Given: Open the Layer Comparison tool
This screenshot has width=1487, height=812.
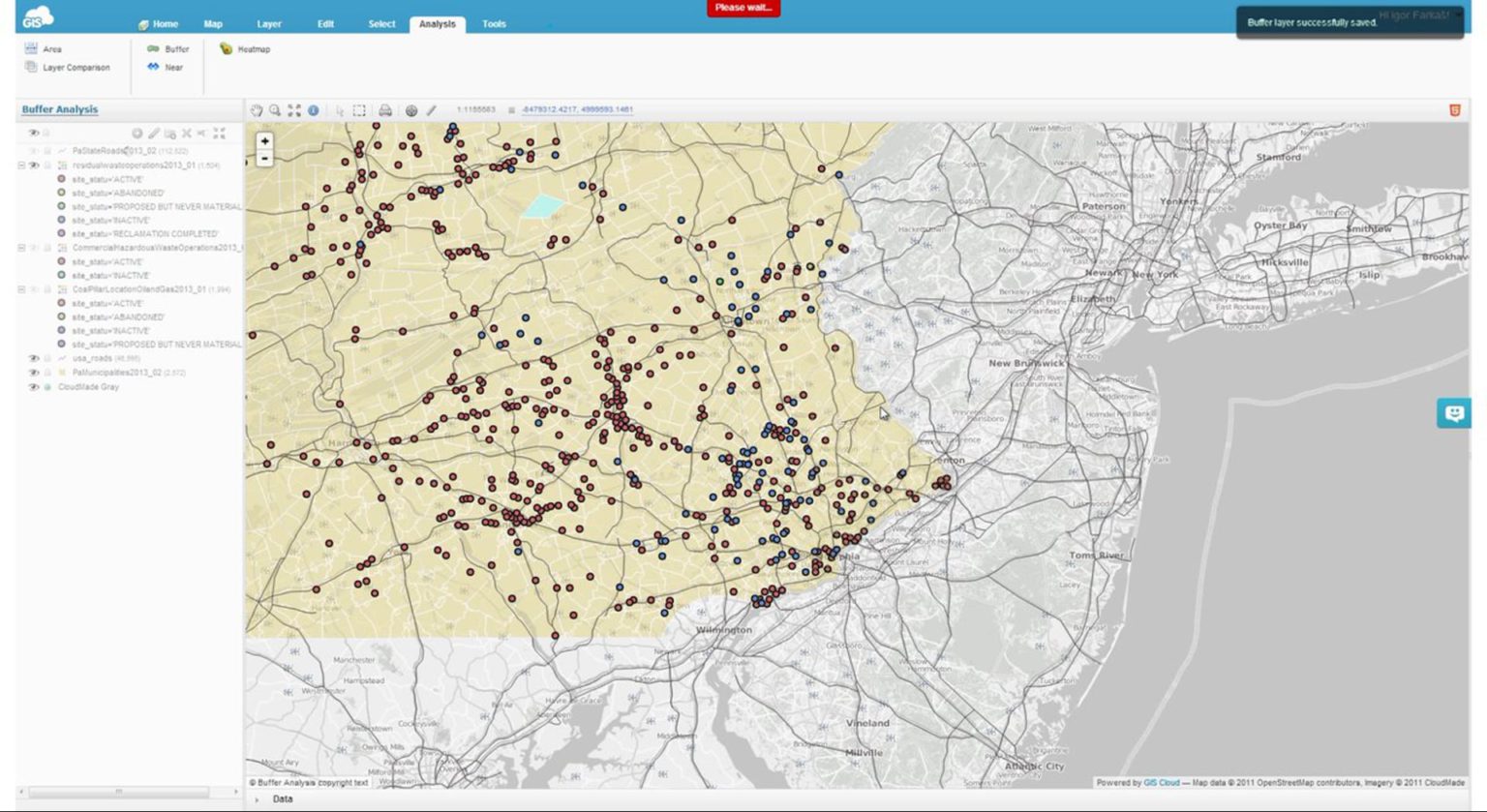Looking at the screenshot, I should 67,68.
